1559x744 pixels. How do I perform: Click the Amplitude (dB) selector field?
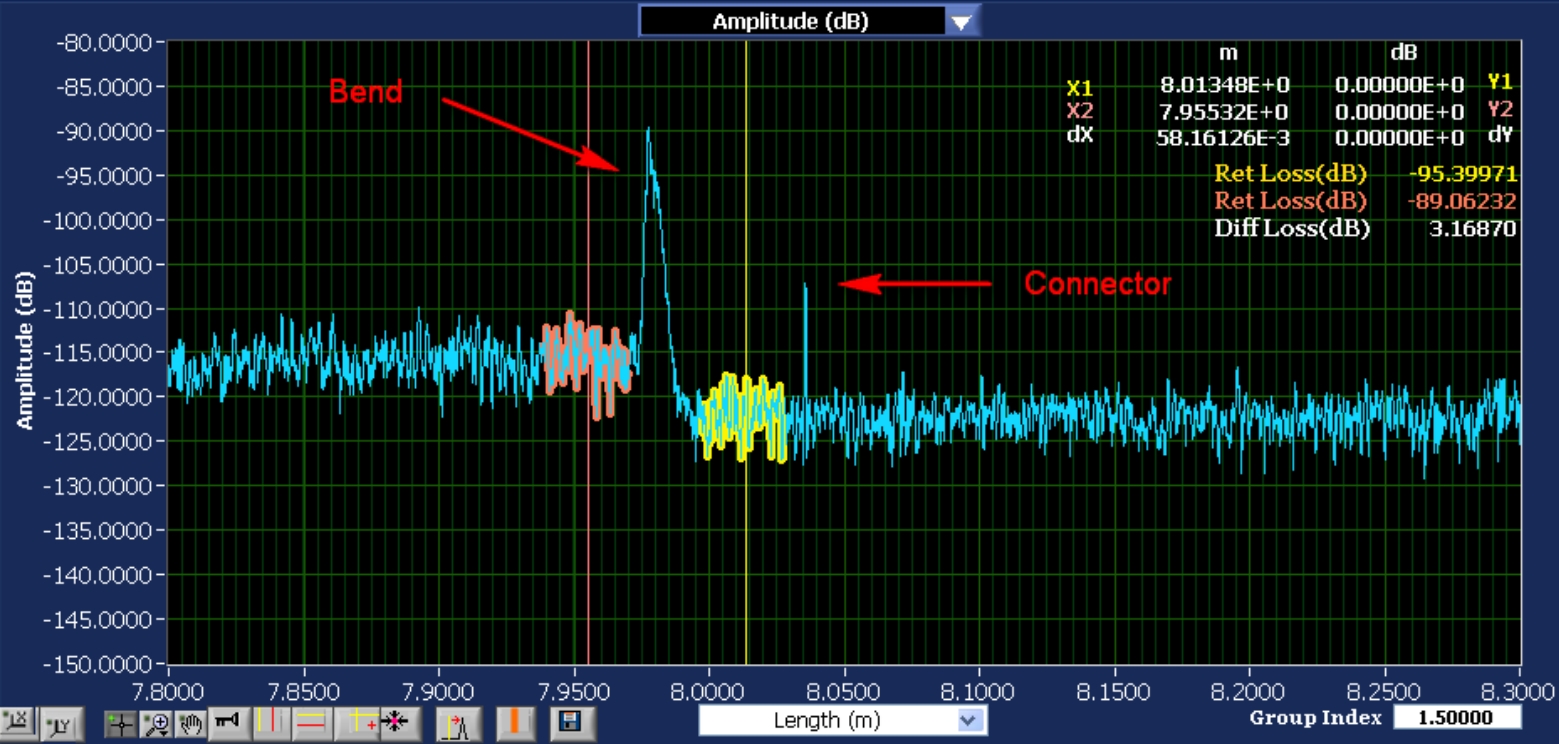790,22
